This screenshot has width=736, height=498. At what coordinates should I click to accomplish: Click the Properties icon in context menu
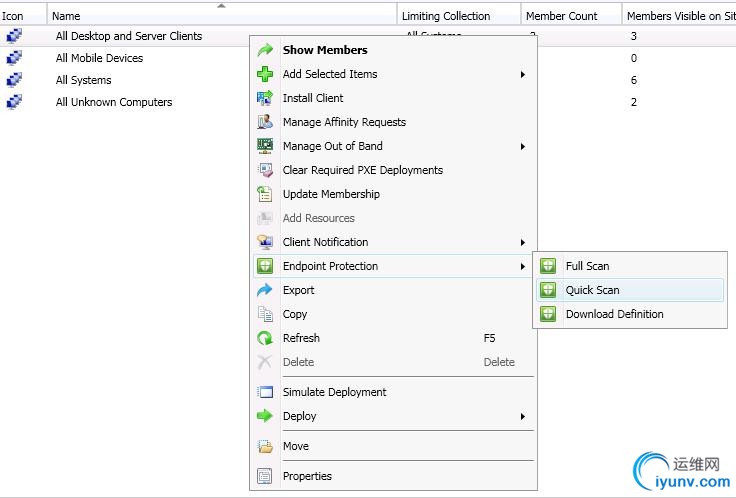point(265,476)
